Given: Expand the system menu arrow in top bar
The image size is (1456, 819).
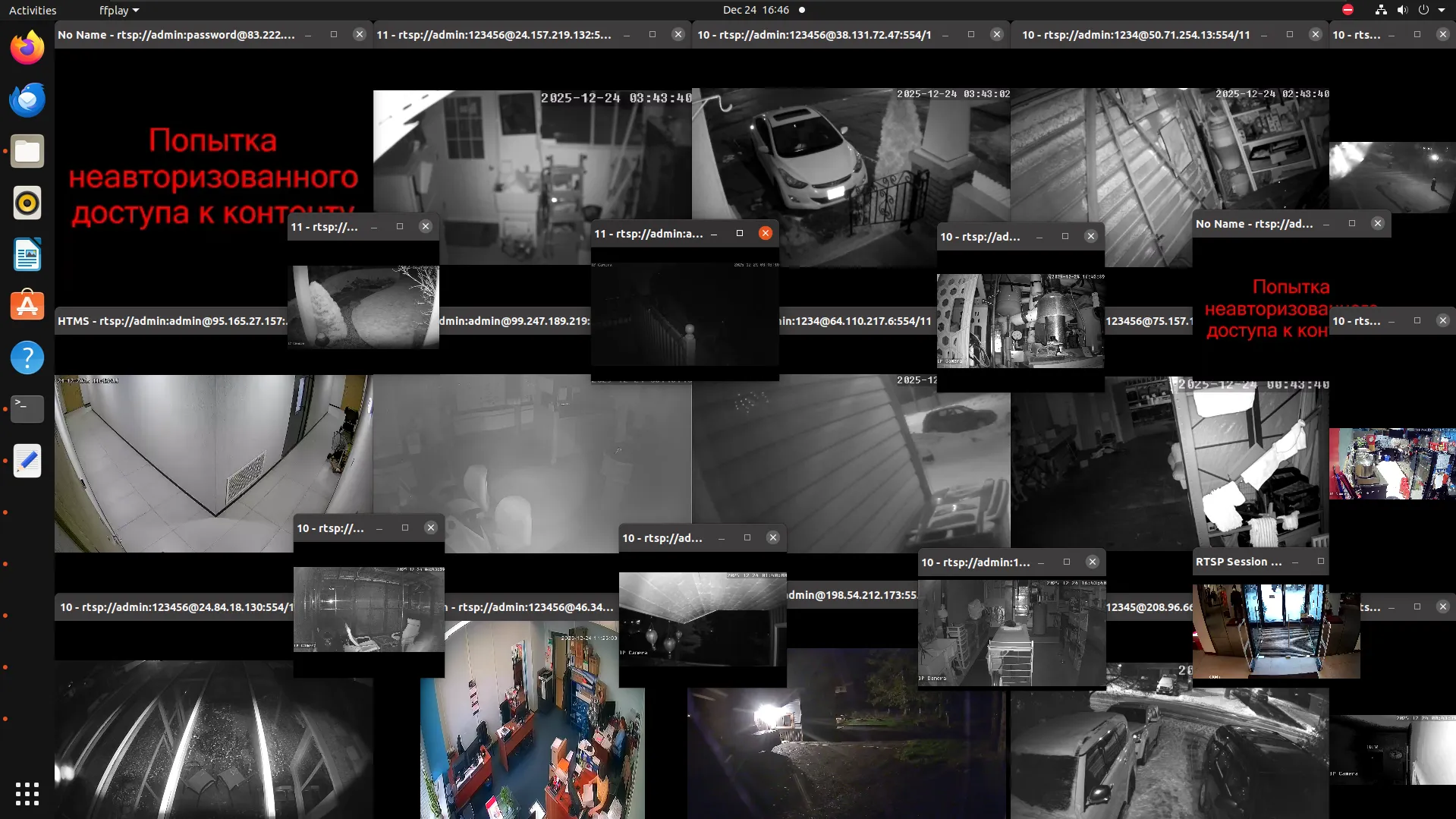Looking at the screenshot, I should (x=1442, y=10).
